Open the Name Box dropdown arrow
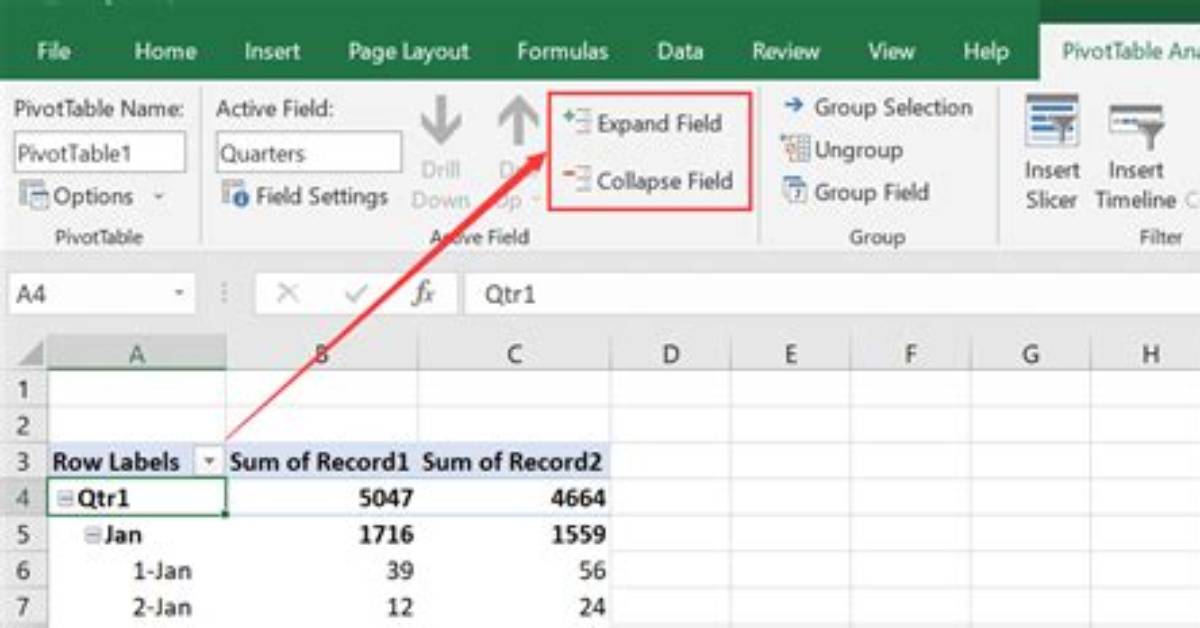The height and width of the screenshot is (628, 1200). tap(180, 294)
